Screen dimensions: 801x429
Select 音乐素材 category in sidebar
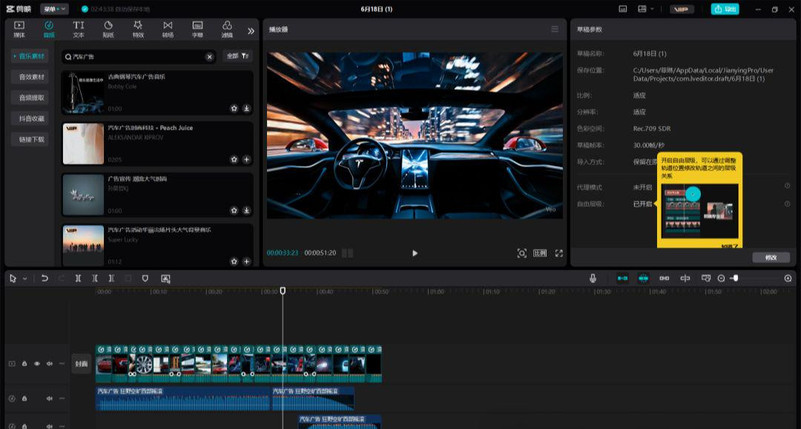(30, 56)
